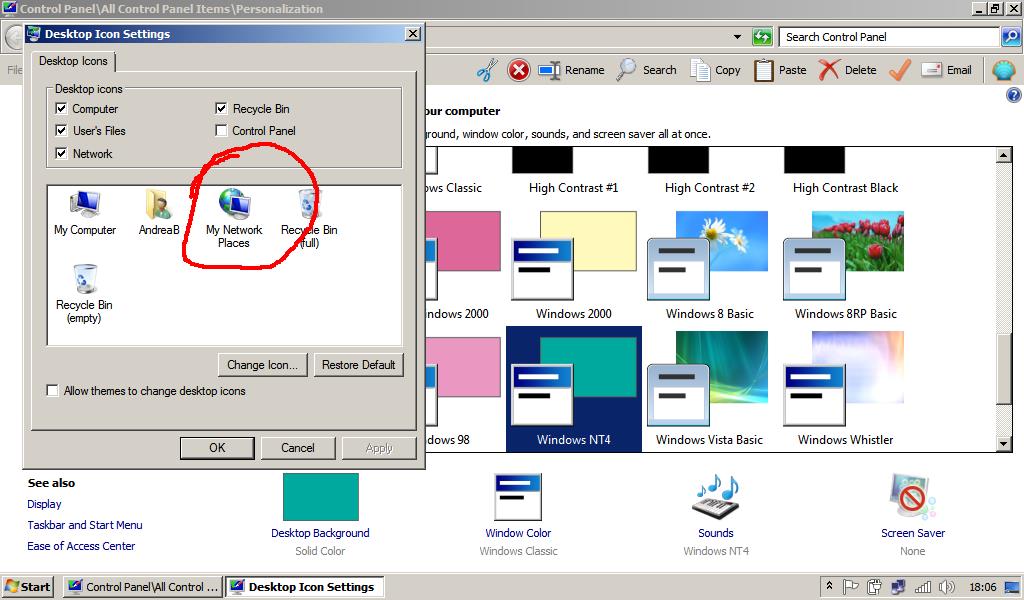Open the Display link under See also
Screen dimensions: 1024x600
tap(44, 504)
